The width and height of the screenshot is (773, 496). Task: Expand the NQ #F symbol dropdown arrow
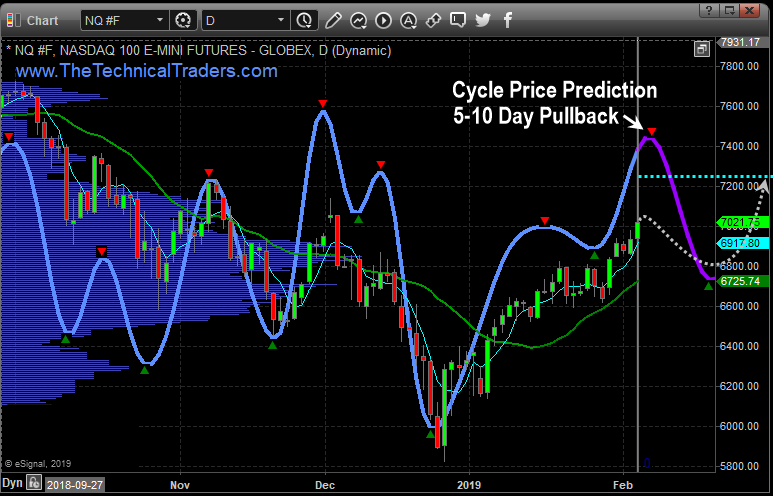pyautogui.click(x=160, y=20)
